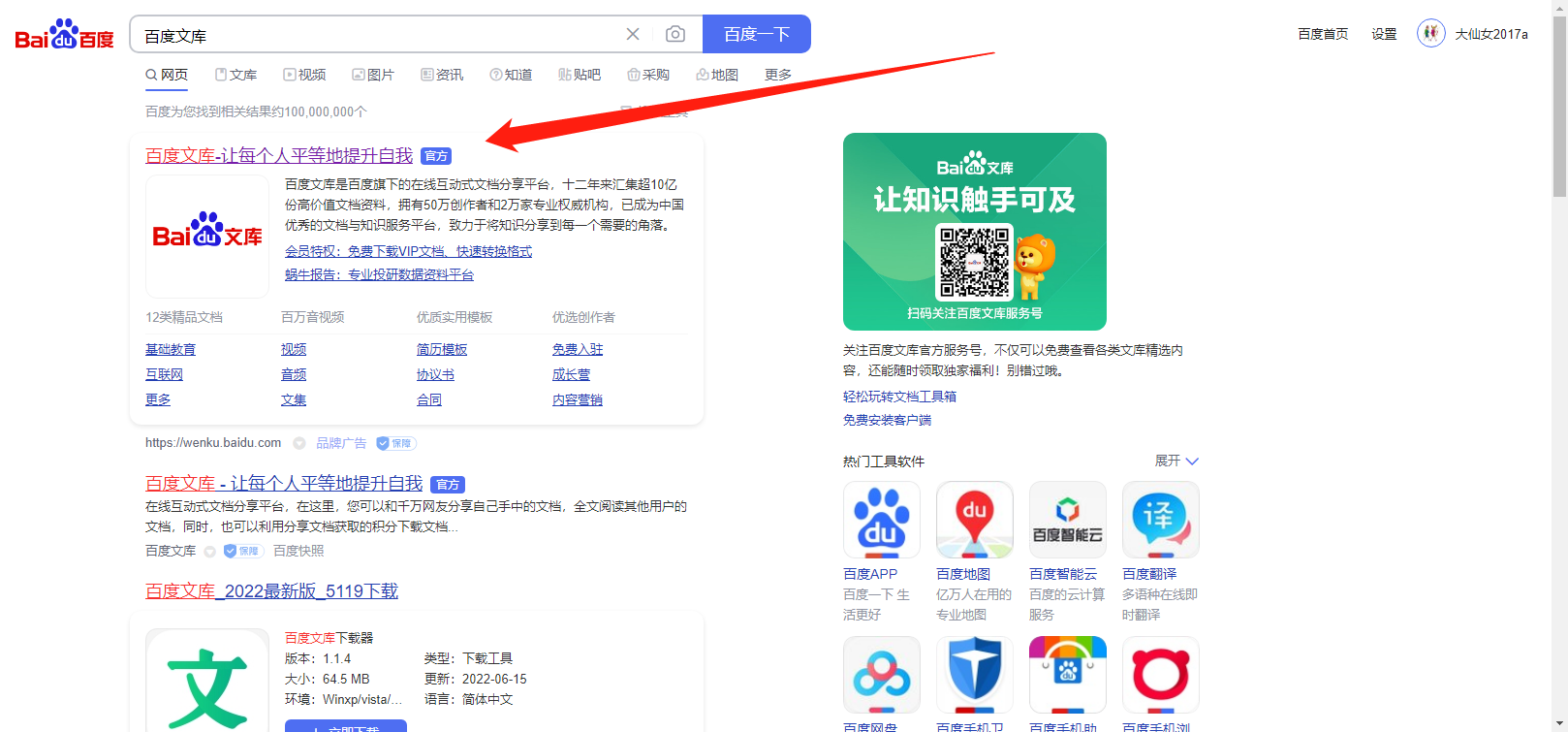Open 免费安装客户端 link
This screenshot has height=732, width=1568.
point(887,420)
